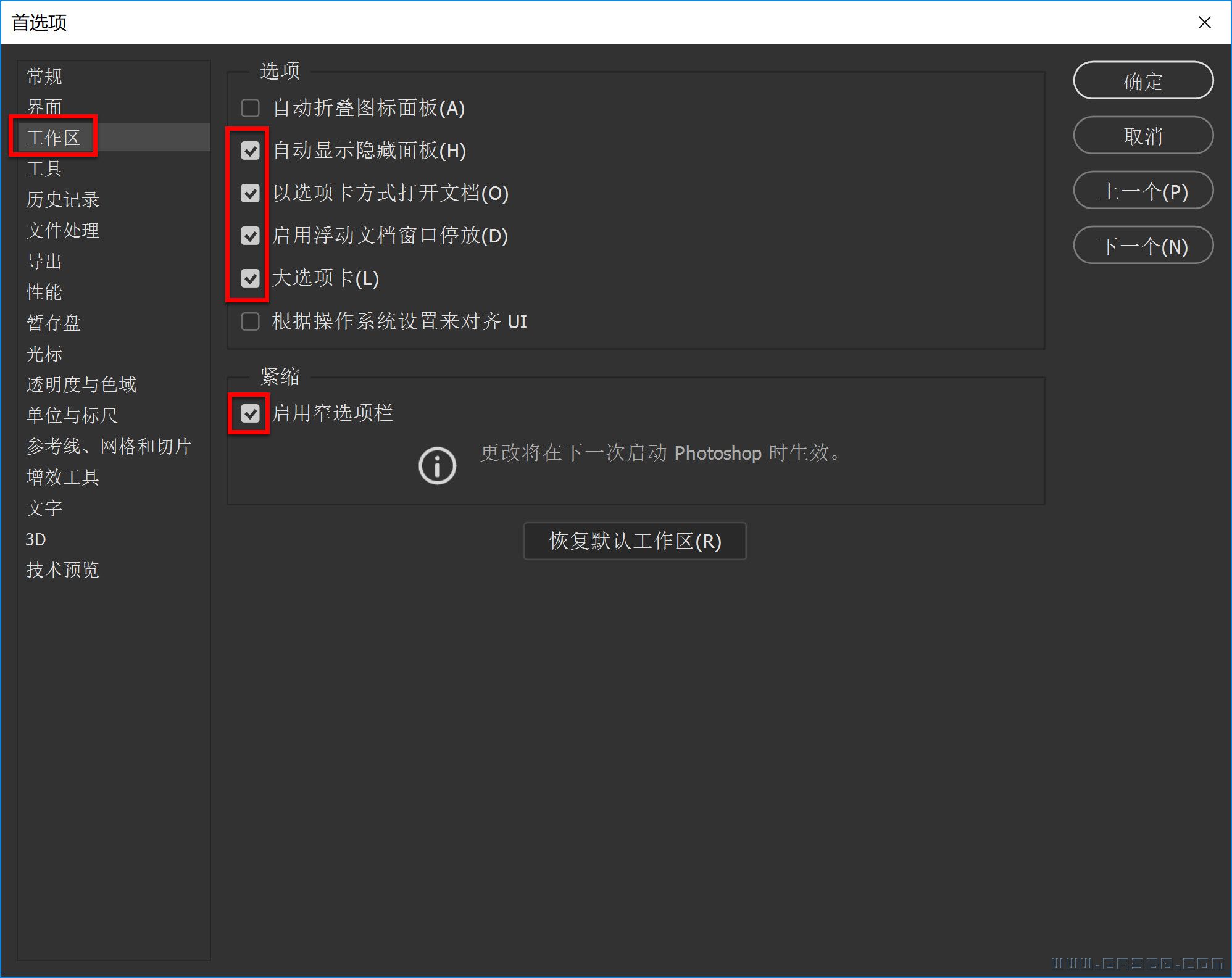Click 恢复默认工作区(R) button
Viewport: 1232px width, 978px height.
(635, 541)
